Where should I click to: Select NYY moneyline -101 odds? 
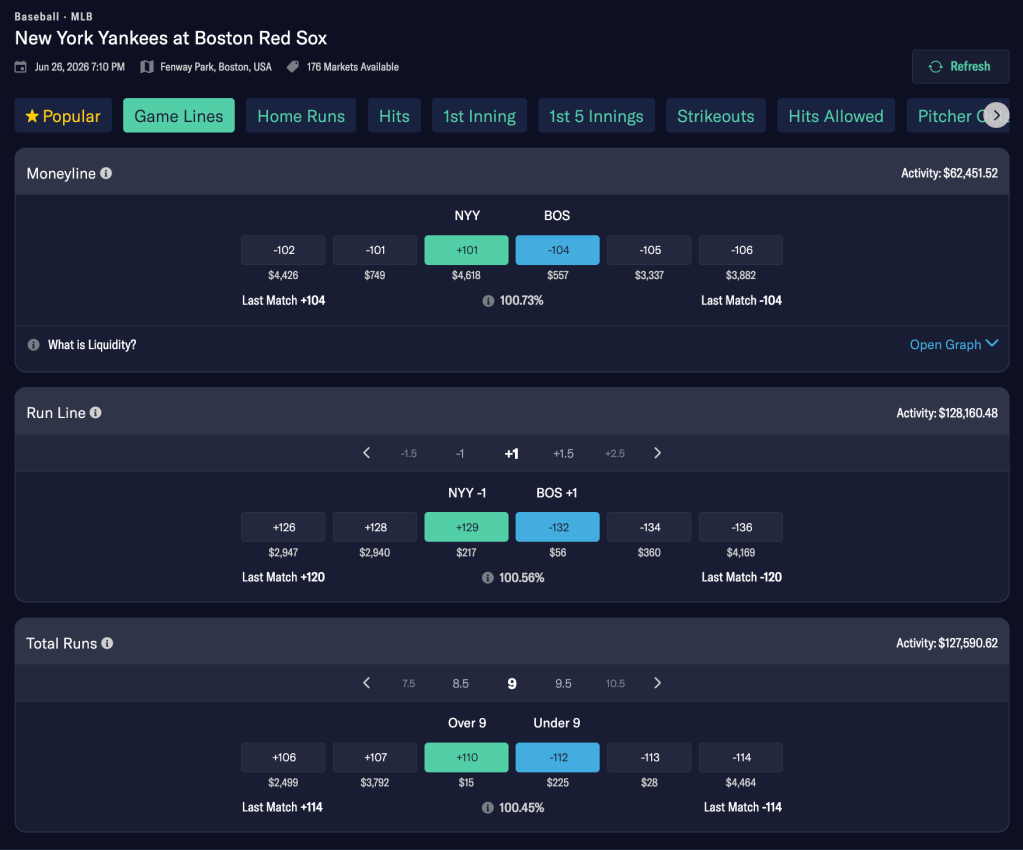click(374, 250)
